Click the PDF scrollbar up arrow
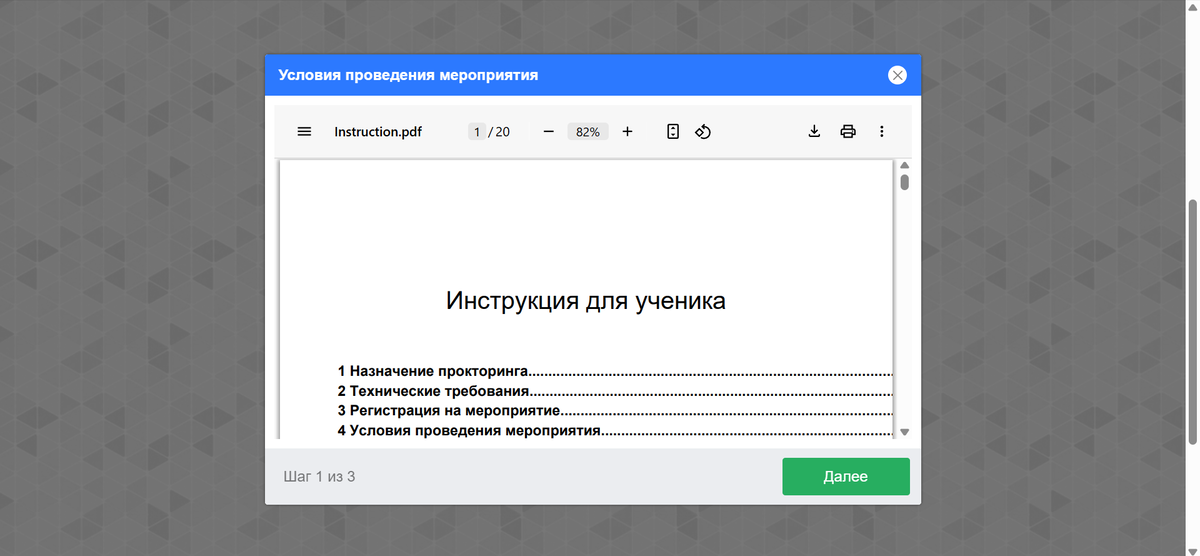 (905, 165)
